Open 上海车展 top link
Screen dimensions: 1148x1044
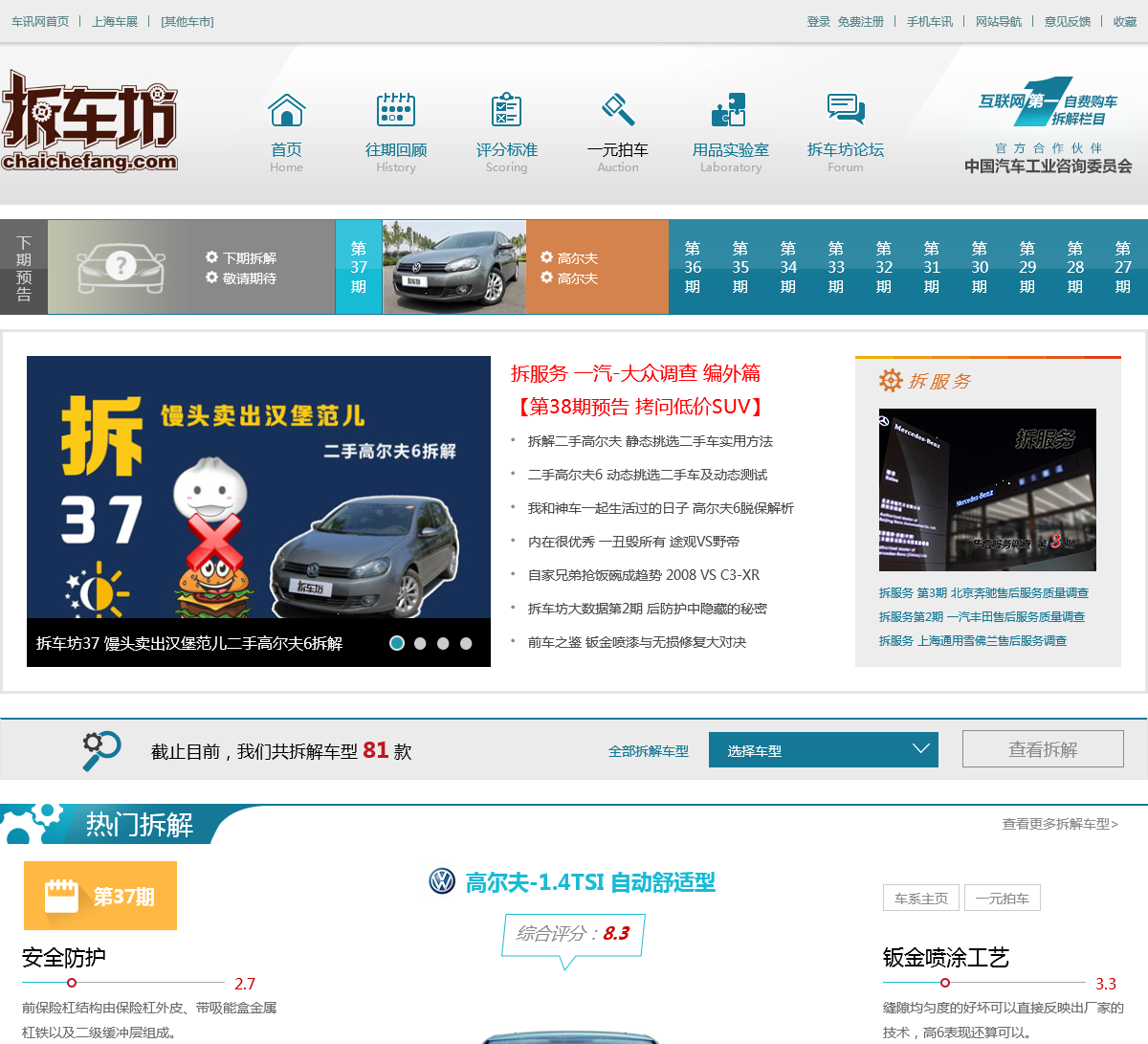tap(115, 21)
